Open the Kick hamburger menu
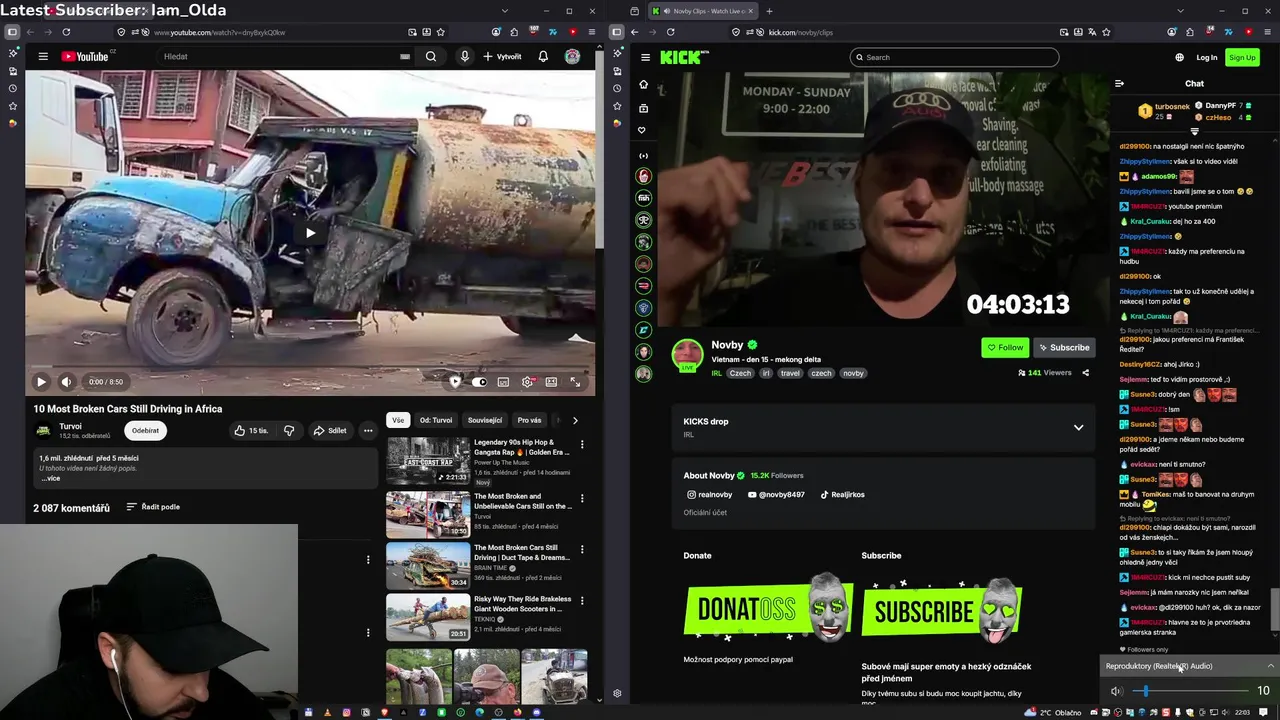The width and height of the screenshot is (1280, 720). (645, 57)
